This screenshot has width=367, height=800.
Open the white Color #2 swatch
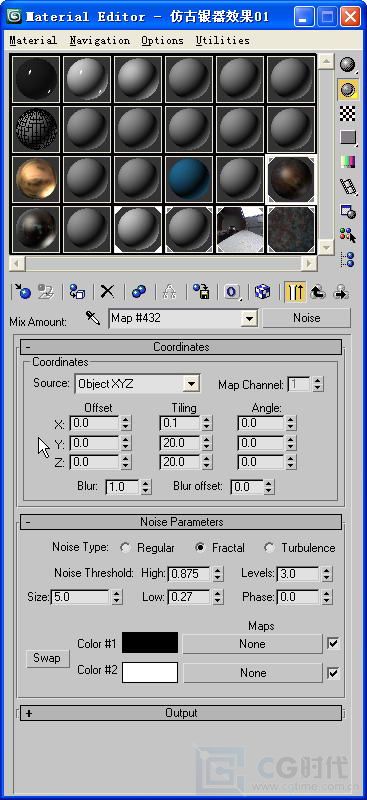[150, 672]
